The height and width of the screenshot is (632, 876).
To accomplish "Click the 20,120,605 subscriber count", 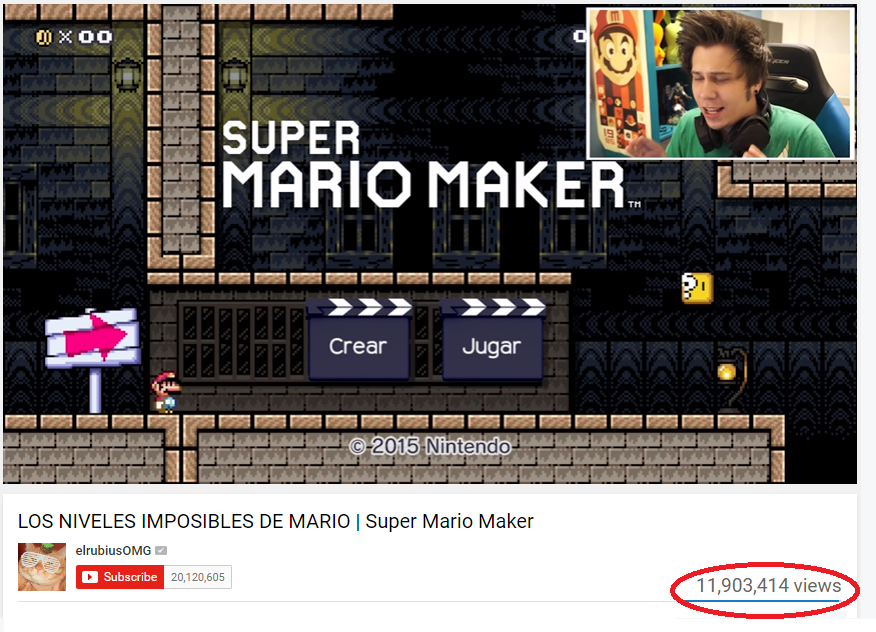I will pyautogui.click(x=198, y=577).
